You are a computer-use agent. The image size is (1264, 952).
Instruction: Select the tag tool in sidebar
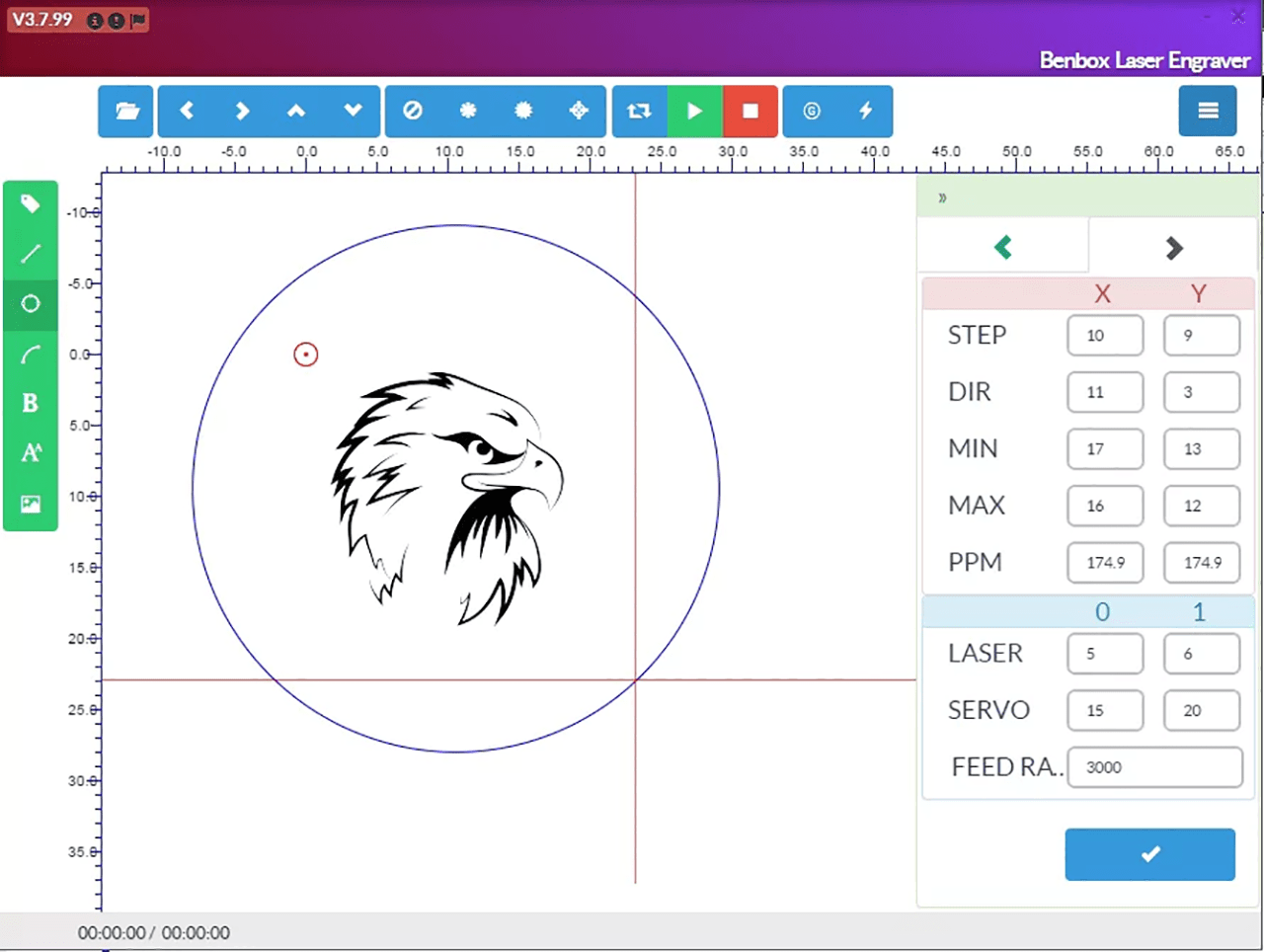[31, 204]
